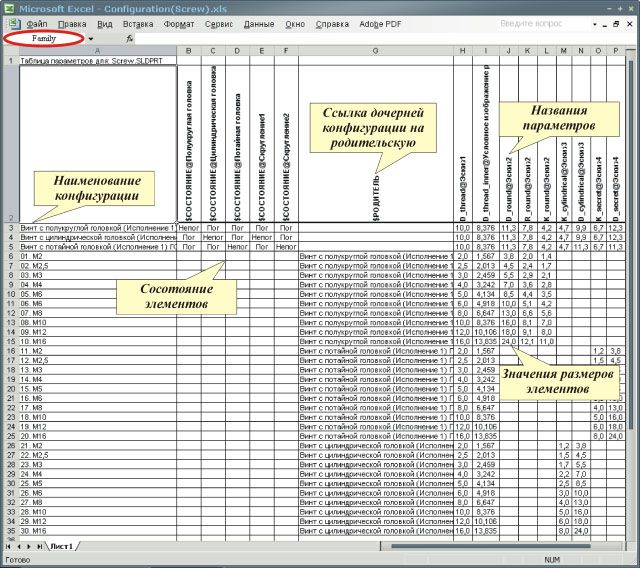640x568 pixels.
Task: Select column A header
Action: 97,51
